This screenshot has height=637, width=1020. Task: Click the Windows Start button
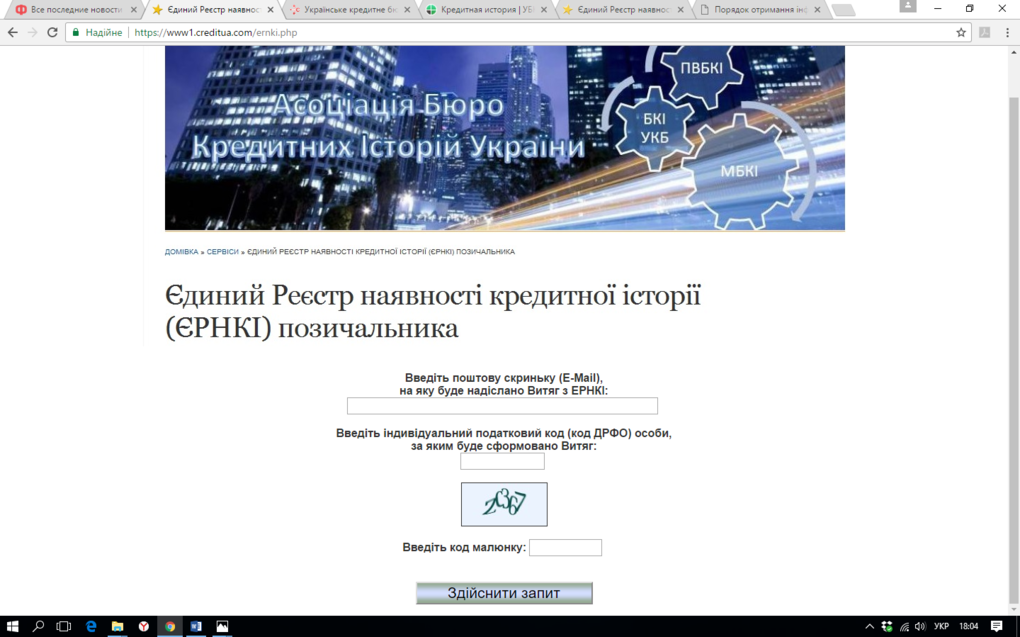(x=13, y=626)
